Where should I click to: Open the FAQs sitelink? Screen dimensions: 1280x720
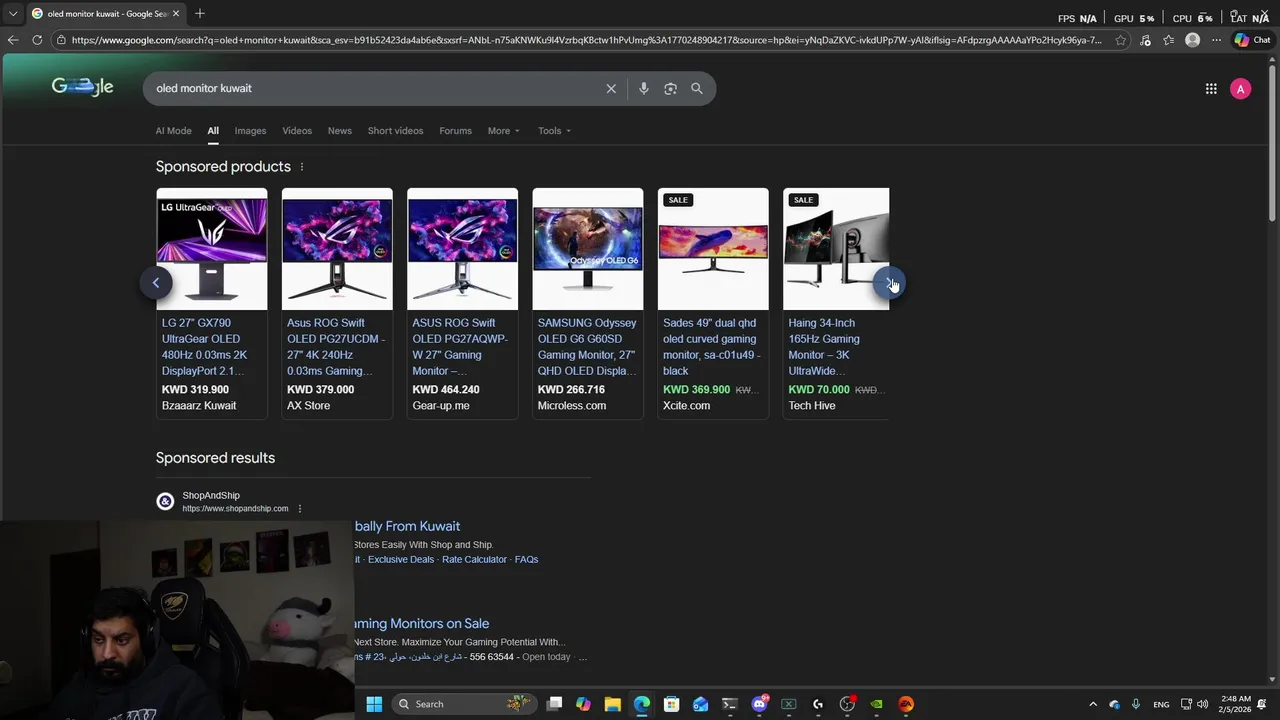point(526,560)
